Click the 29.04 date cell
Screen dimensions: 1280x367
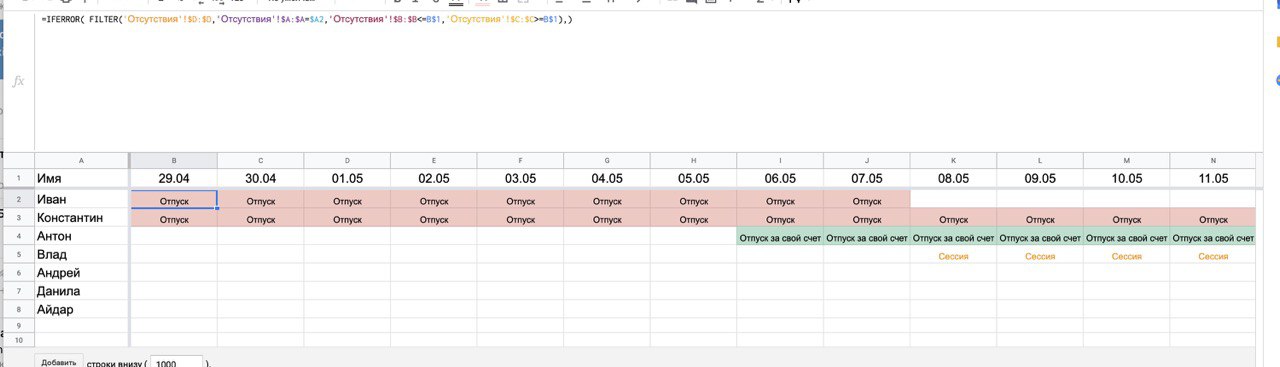[x=174, y=179]
